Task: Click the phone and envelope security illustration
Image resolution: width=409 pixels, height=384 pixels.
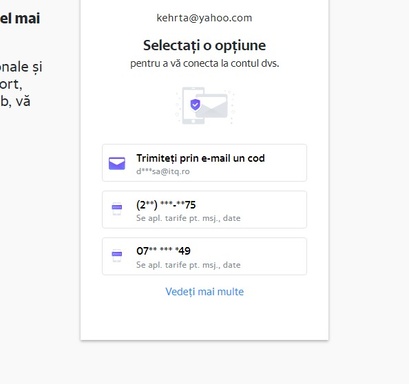Action: [204, 106]
